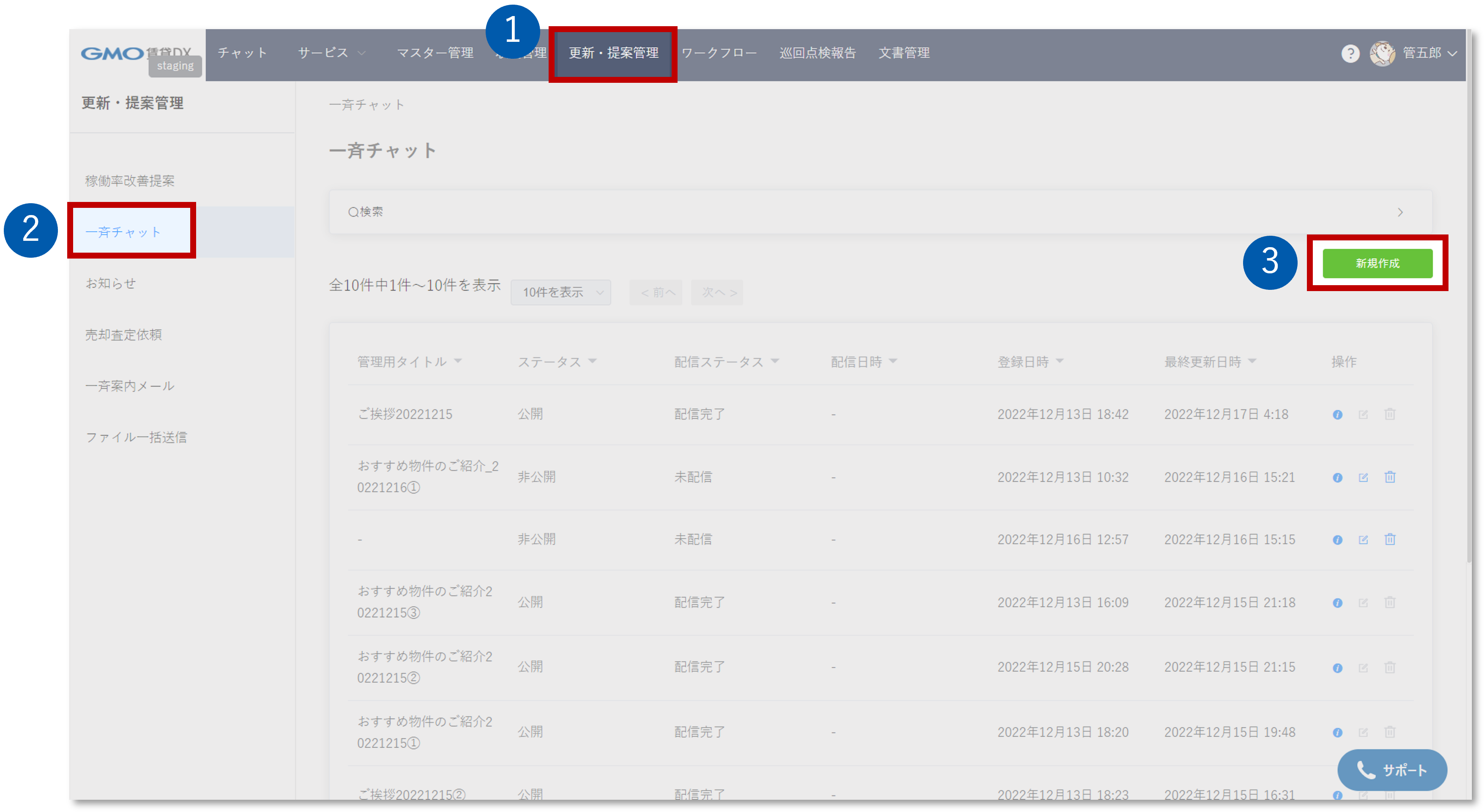Image resolution: width=1484 pixels, height=812 pixels.
Task: Delete the untitled row dated 12月16日 12:57
Action: (1389, 540)
